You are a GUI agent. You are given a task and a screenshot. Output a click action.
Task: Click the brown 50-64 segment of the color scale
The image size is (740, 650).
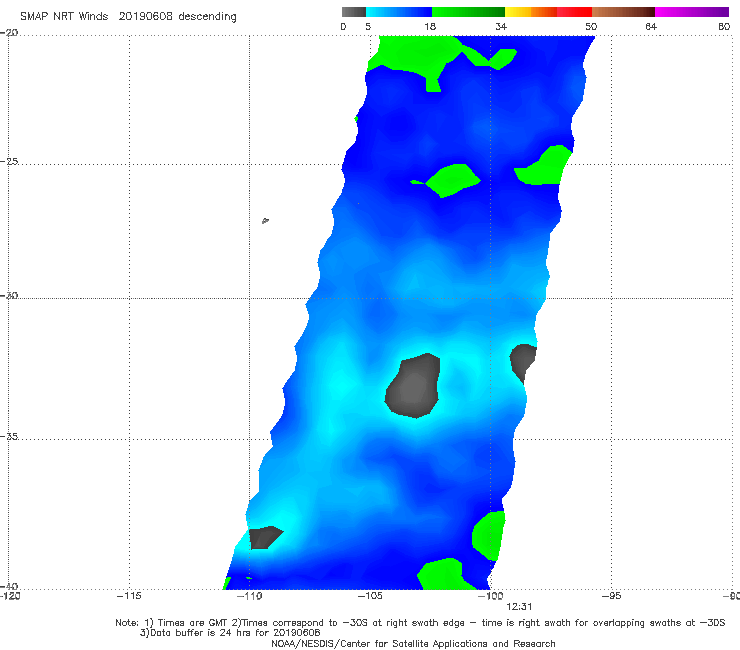pyautogui.click(x=623, y=12)
